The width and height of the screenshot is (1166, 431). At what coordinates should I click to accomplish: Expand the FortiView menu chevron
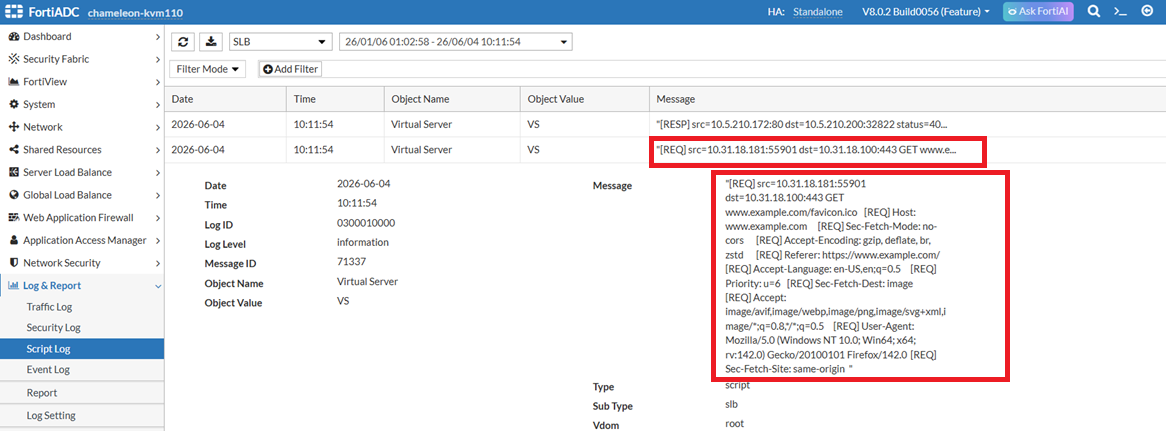pos(158,82)
